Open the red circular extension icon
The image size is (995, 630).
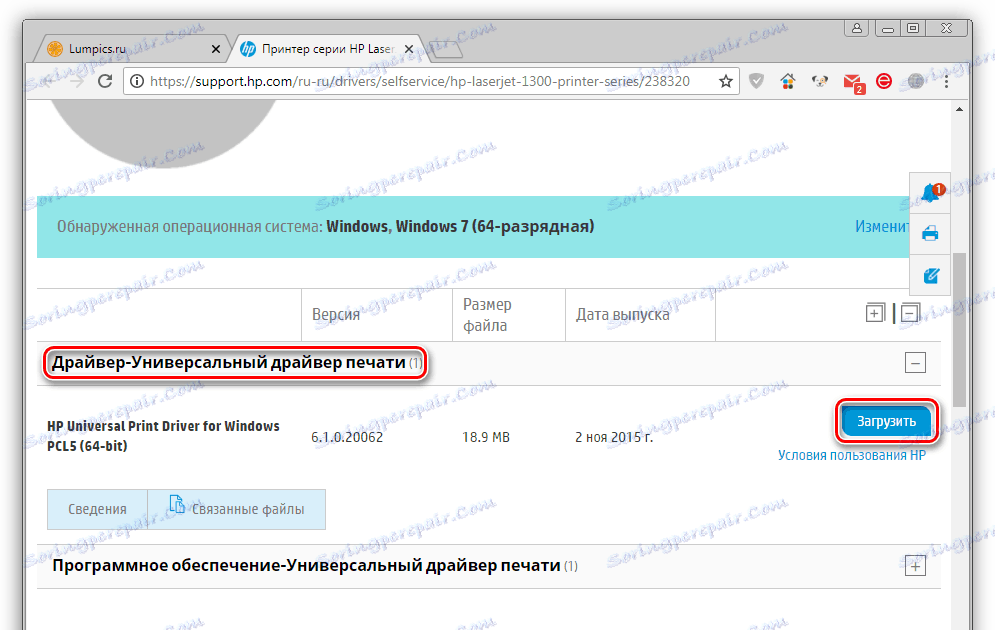(x=884, y=81)
